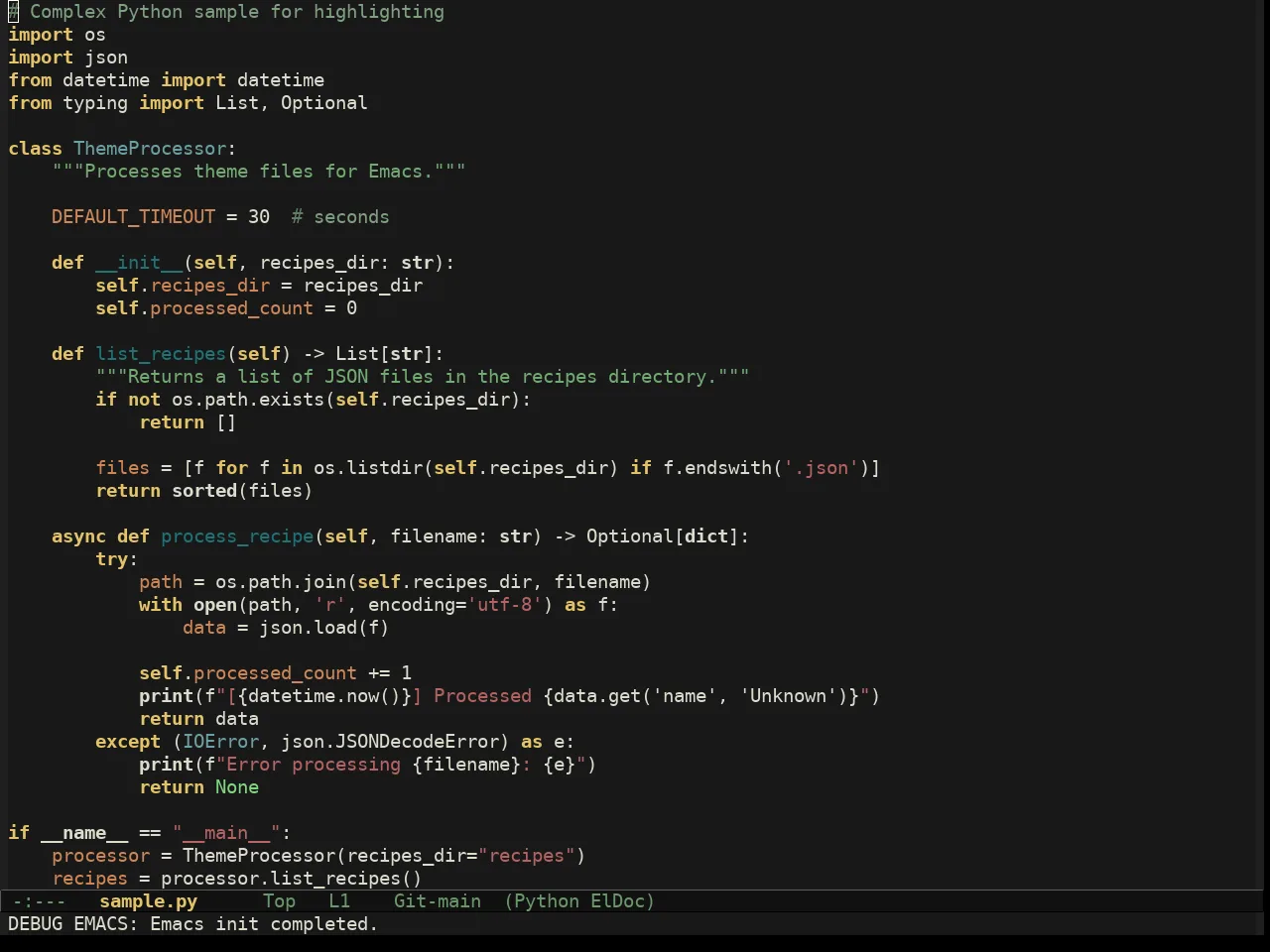Click data in 'return data'
The height and width of the screenshot is (952, 1270).
237,719
